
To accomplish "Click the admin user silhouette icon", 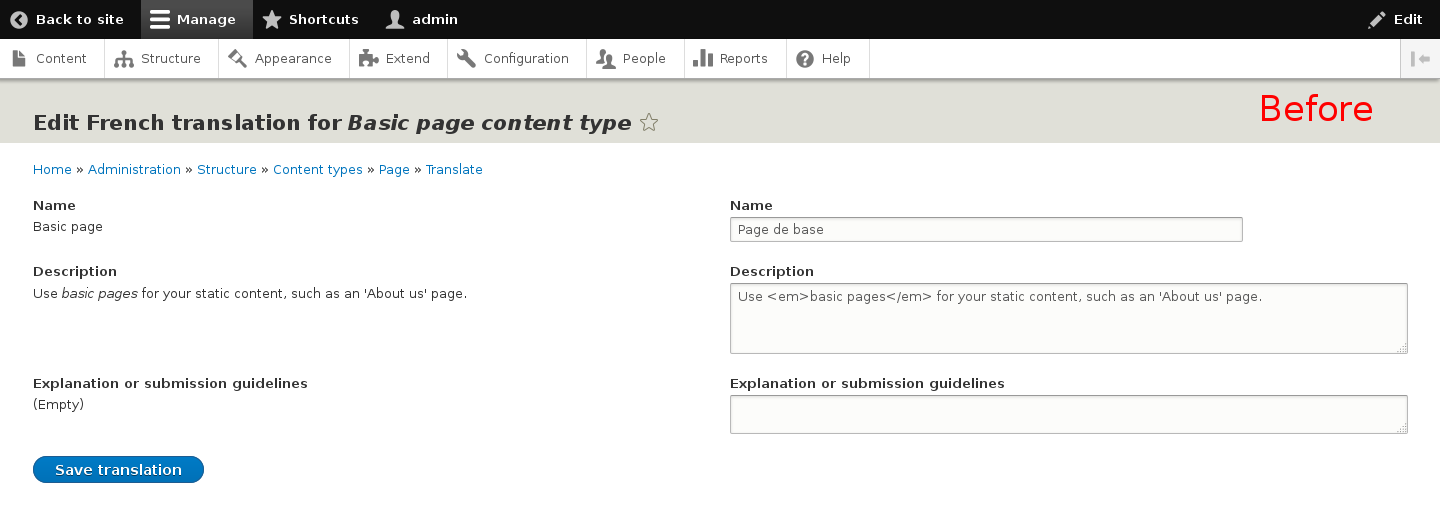I will point(396,19).
